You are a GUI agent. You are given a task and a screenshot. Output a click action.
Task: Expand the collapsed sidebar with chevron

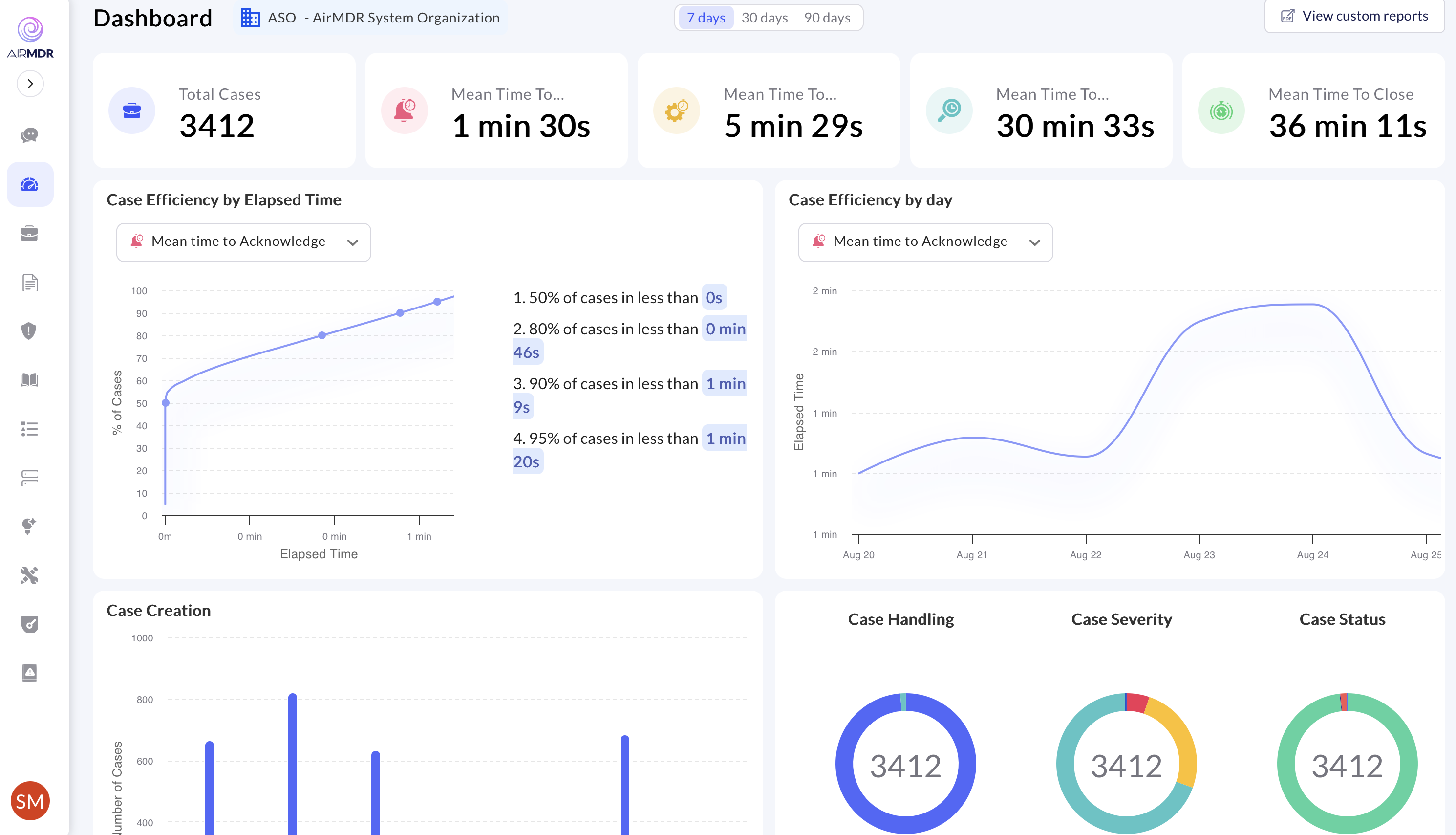pyautogui.click(x=30, y=84)
